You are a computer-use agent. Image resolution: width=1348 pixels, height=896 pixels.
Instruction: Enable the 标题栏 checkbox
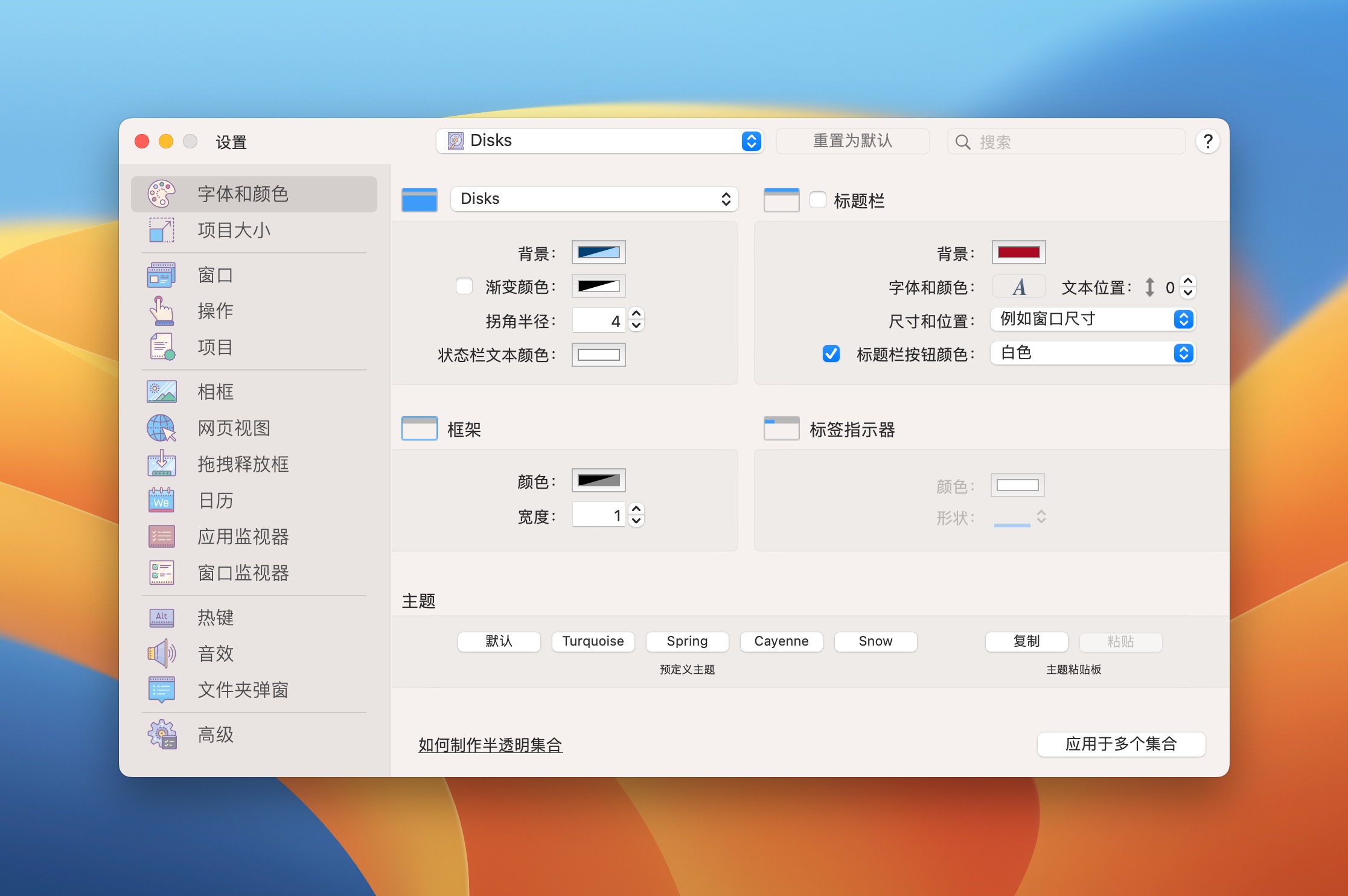point(819,200)
